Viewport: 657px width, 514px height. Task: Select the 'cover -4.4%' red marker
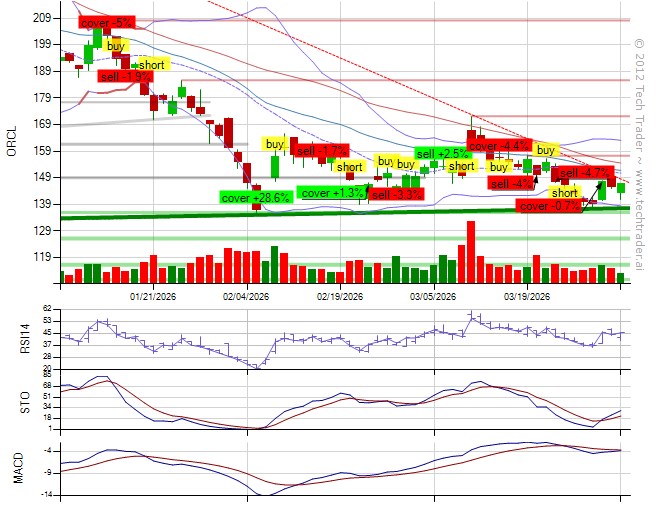pos(500,146)
